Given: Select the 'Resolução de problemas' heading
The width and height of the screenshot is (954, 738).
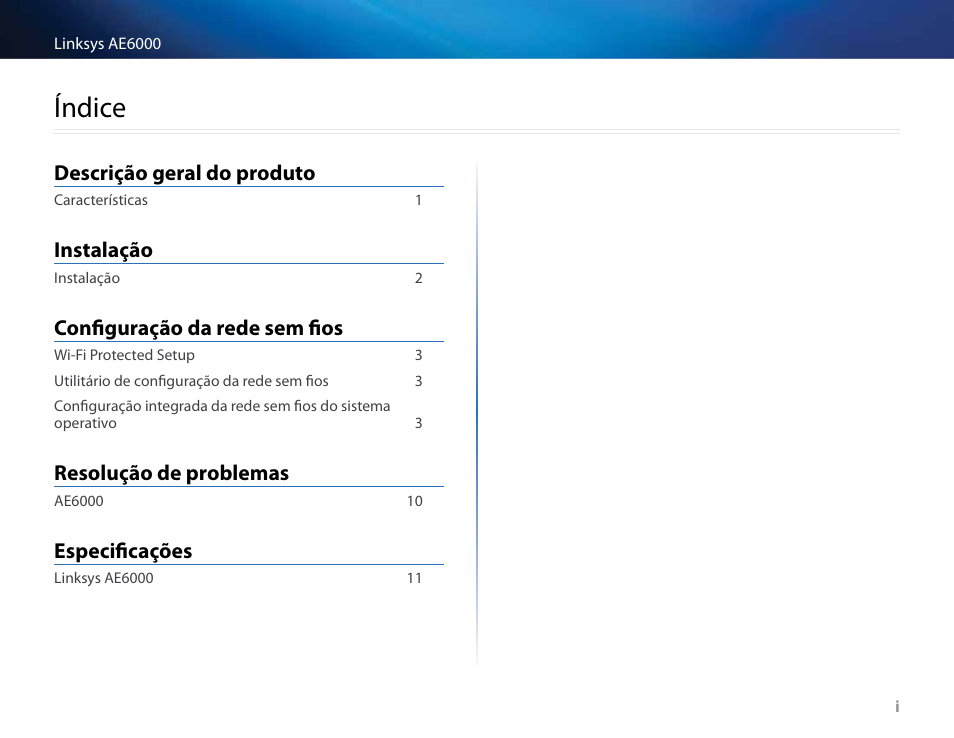Looking at the screenshot, I should coord(172,473).
